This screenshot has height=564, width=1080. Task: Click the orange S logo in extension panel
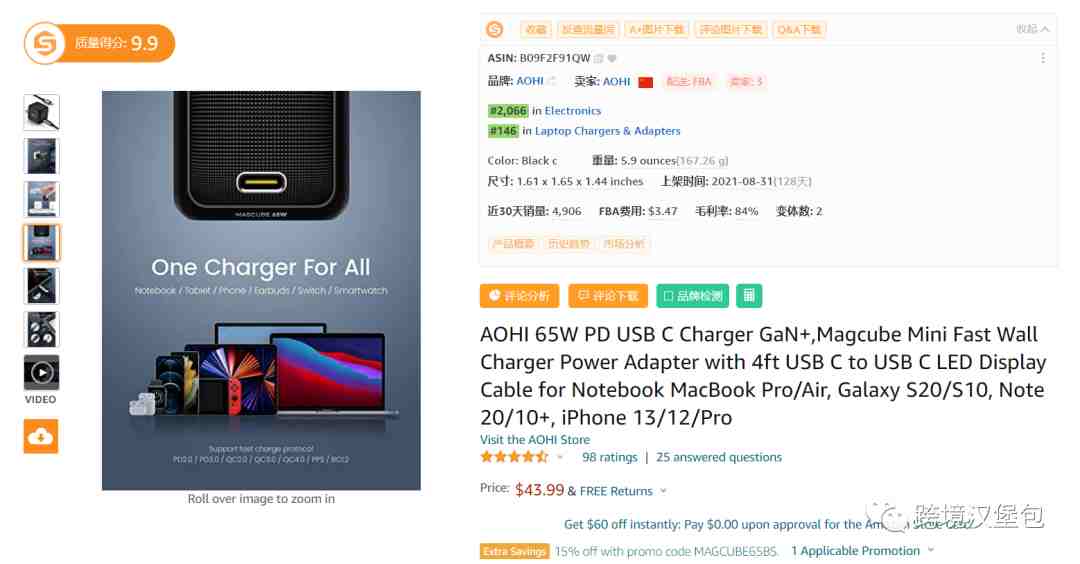[x=495, y=30]
